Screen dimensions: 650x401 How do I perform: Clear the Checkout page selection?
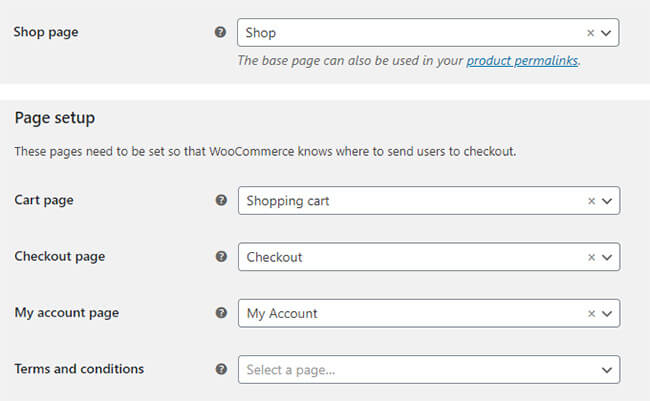click(592, 258)
